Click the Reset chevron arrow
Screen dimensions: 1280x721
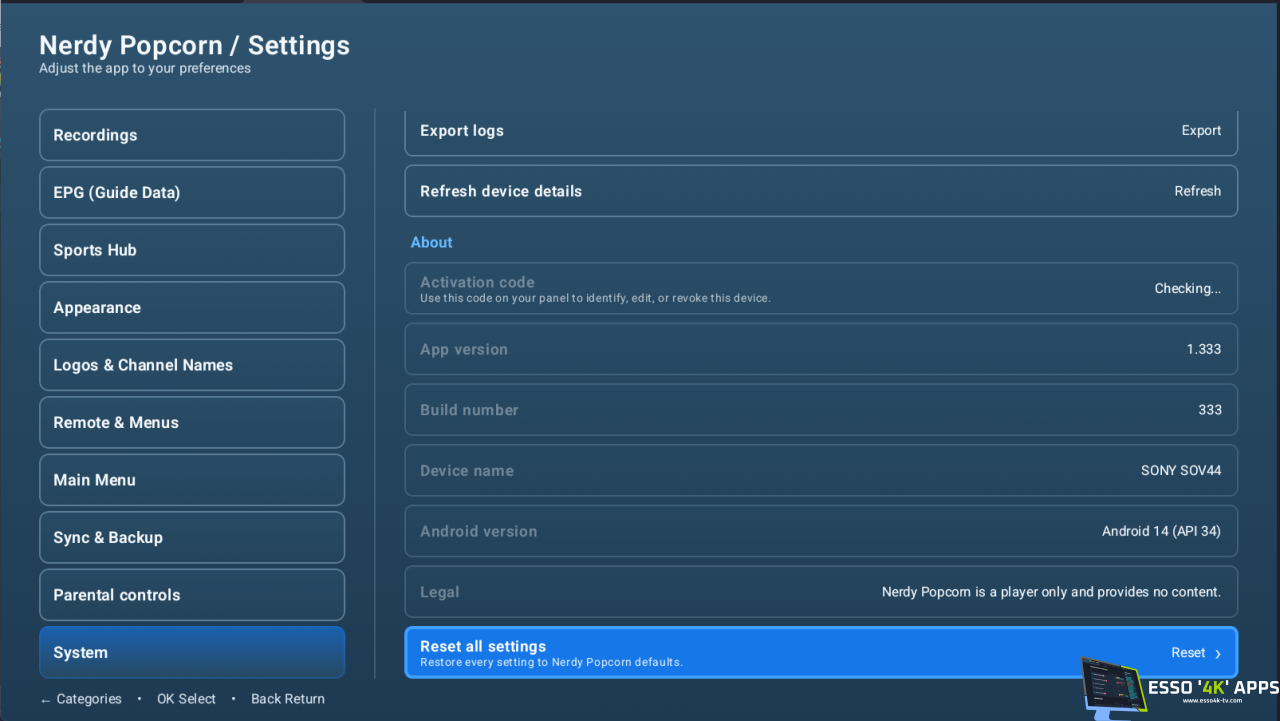(x=1218, y=654)
